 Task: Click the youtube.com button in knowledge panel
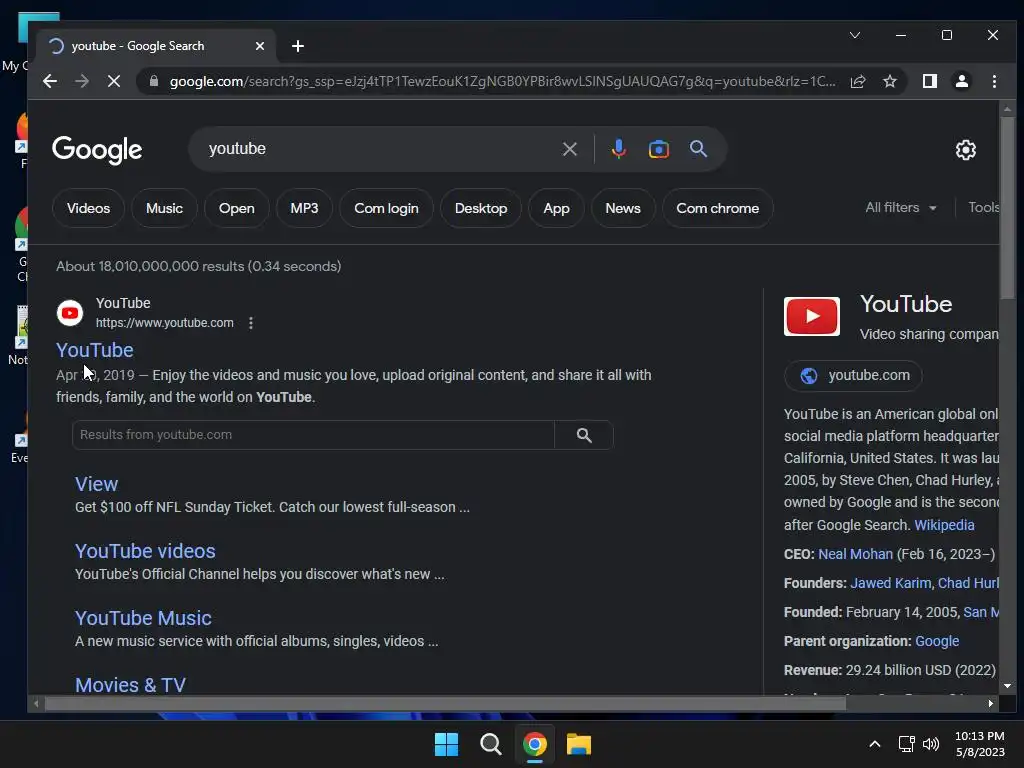853,376
